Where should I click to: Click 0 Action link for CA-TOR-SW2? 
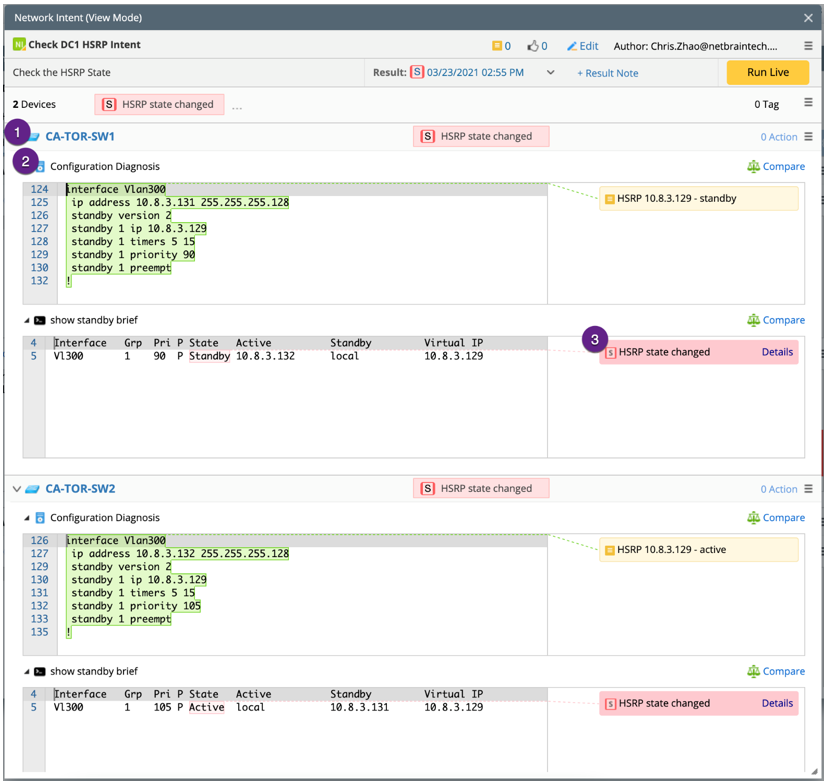[778, 489]
